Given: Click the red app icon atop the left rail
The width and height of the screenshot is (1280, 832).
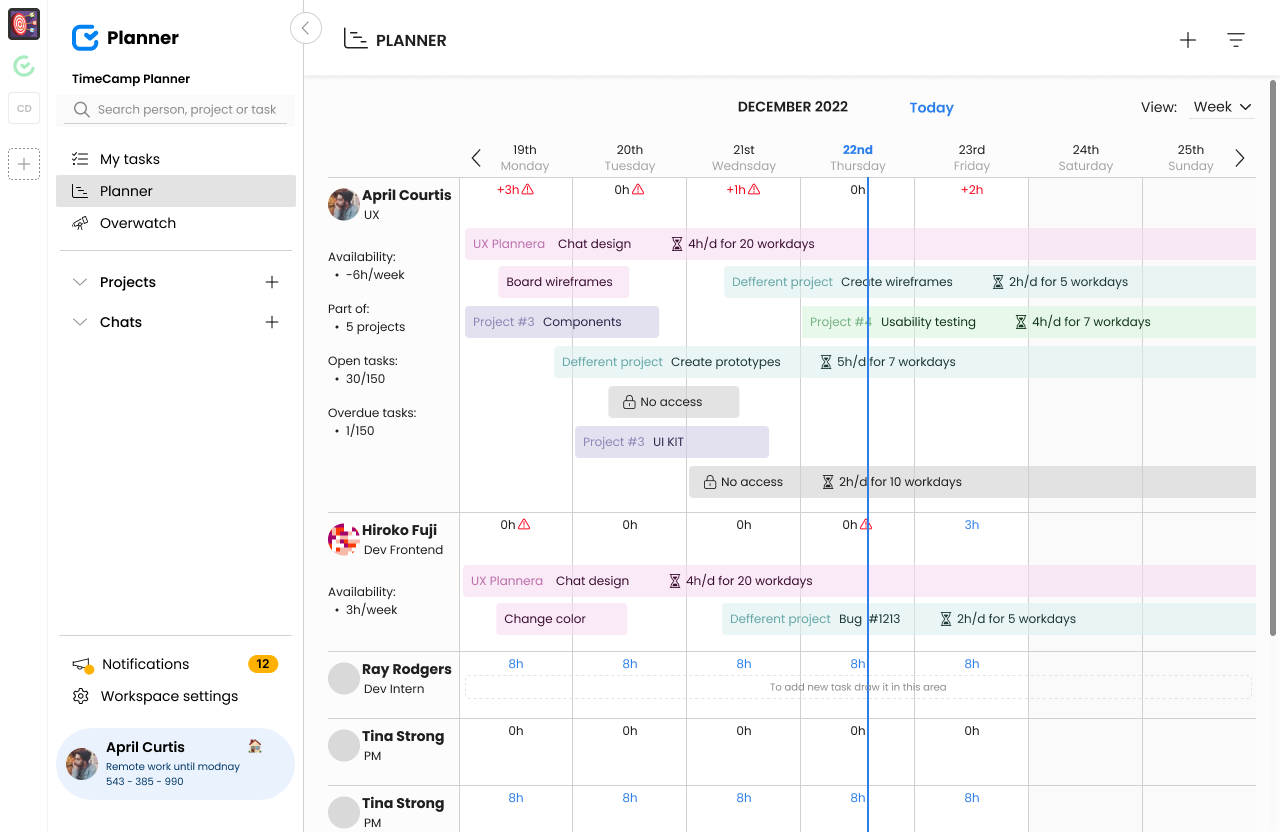Looking at the screenshot, I should 23,24.
